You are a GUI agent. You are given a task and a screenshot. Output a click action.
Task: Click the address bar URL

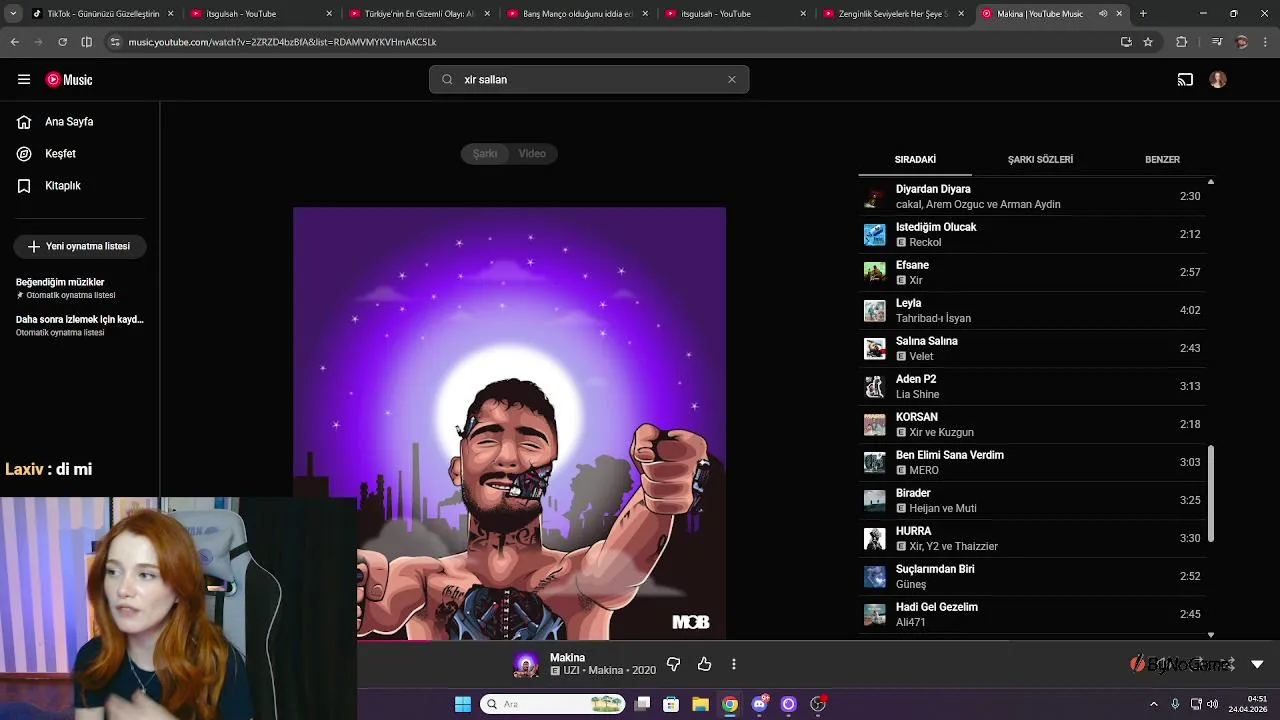283,42
